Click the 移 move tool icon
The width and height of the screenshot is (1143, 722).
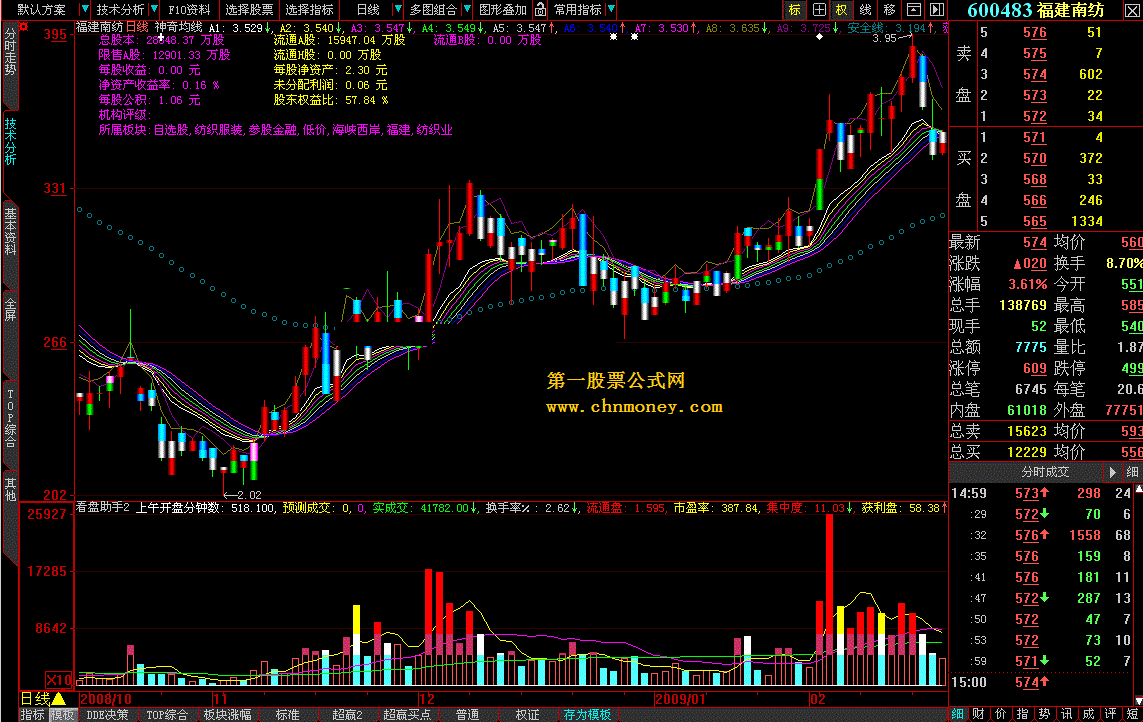(x=889, y=9)
